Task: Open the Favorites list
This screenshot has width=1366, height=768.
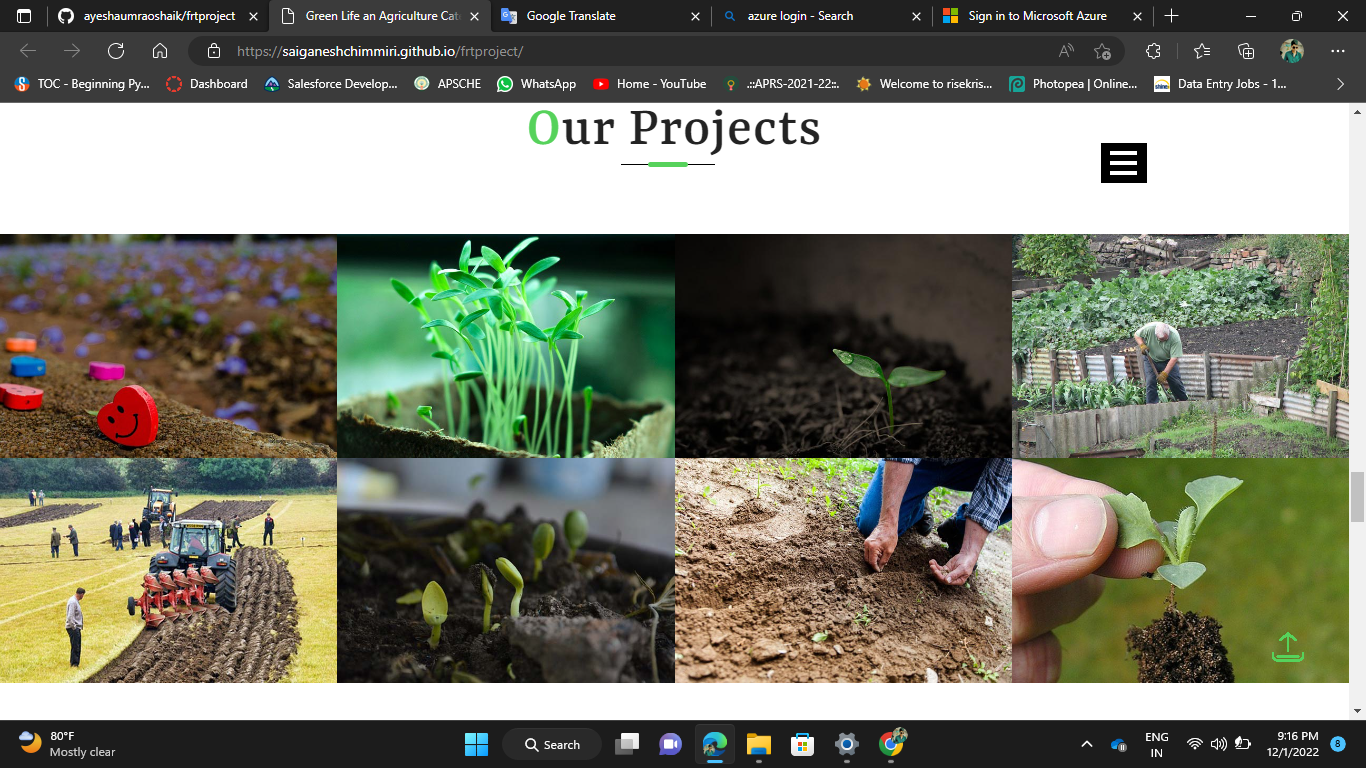Action: click(x=1202, y=51)
